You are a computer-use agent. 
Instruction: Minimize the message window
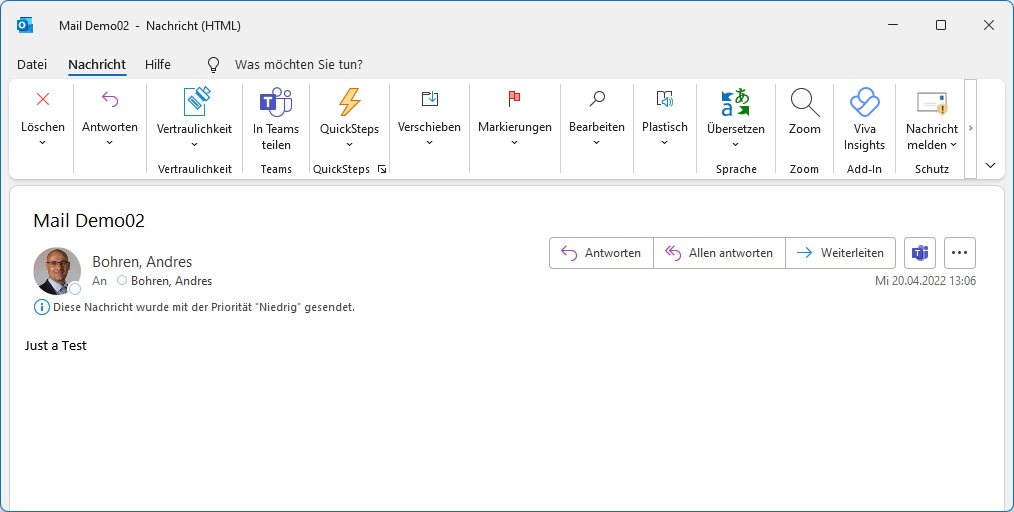point(893,25)
